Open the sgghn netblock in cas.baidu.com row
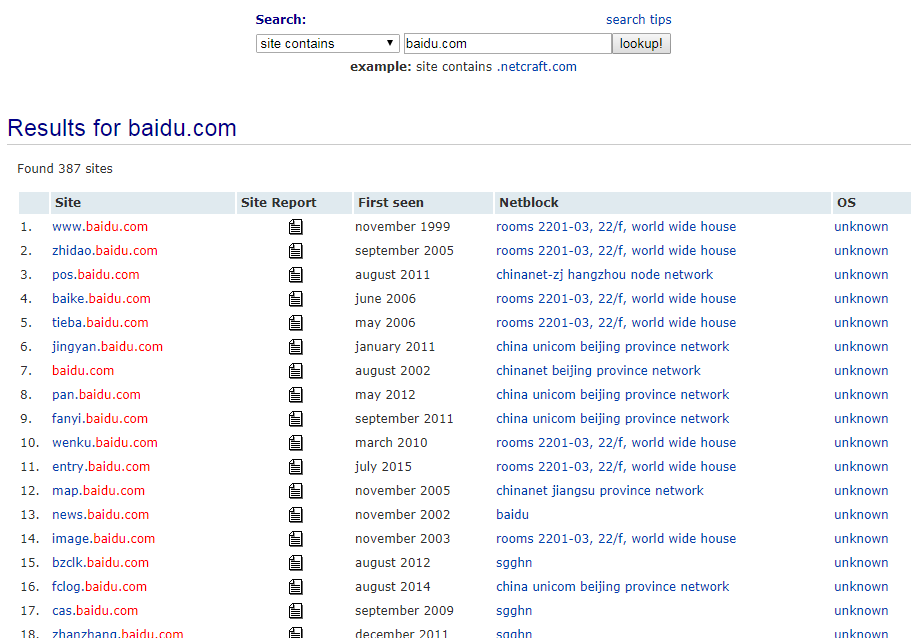This screenshot has height=638, width=911. [514, 611]
